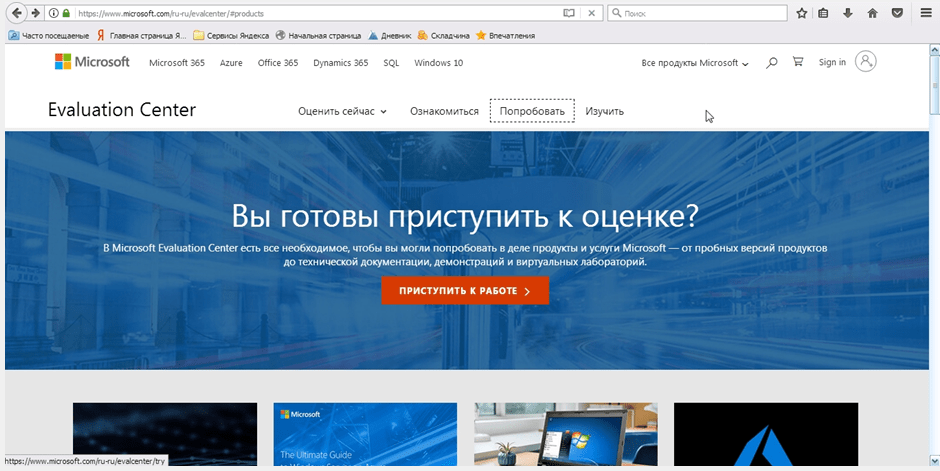
Task: Click the browser back arrow button
Action: pos(15,13)
